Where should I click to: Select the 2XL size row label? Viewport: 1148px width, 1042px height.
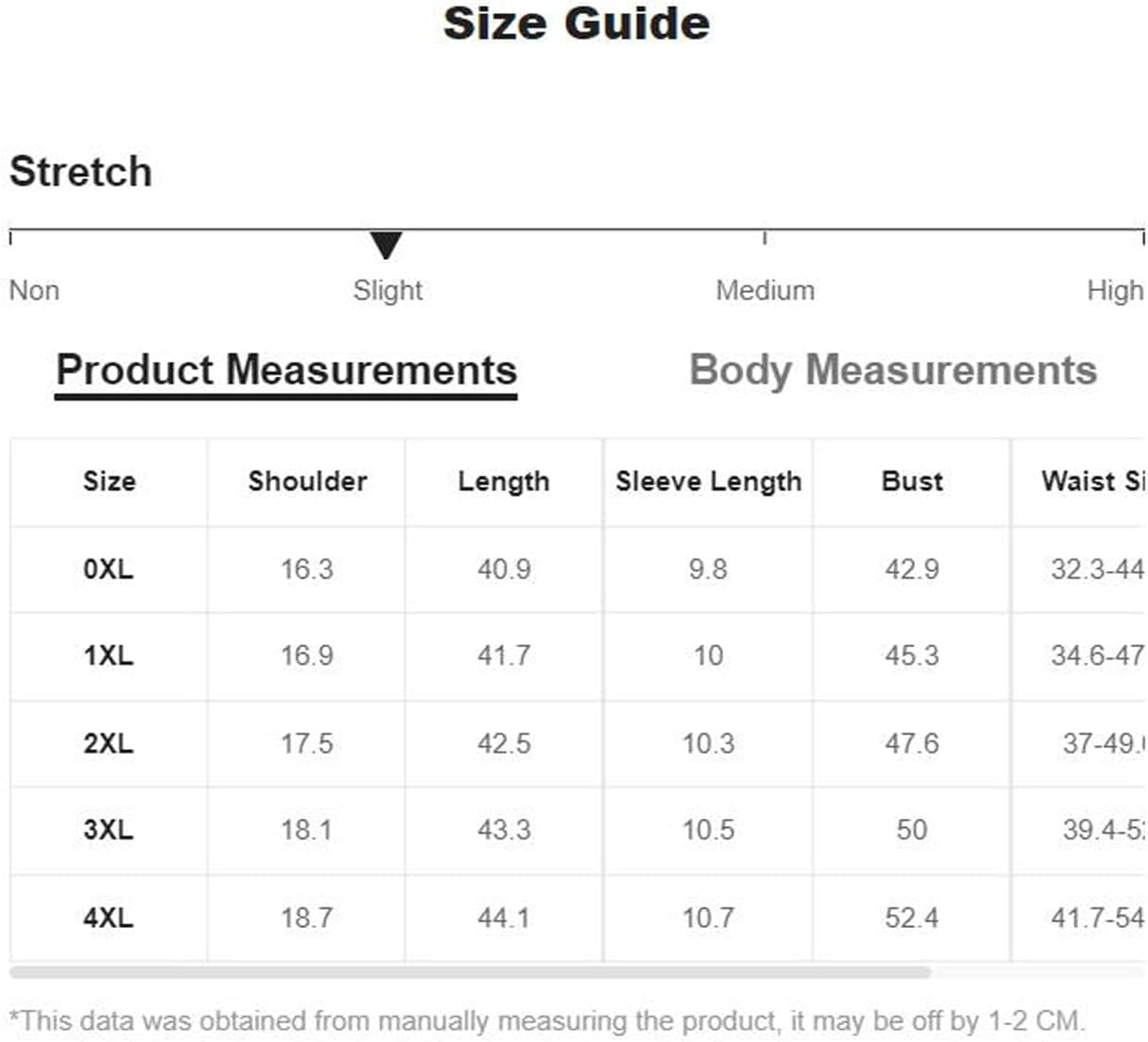point(108,743)
